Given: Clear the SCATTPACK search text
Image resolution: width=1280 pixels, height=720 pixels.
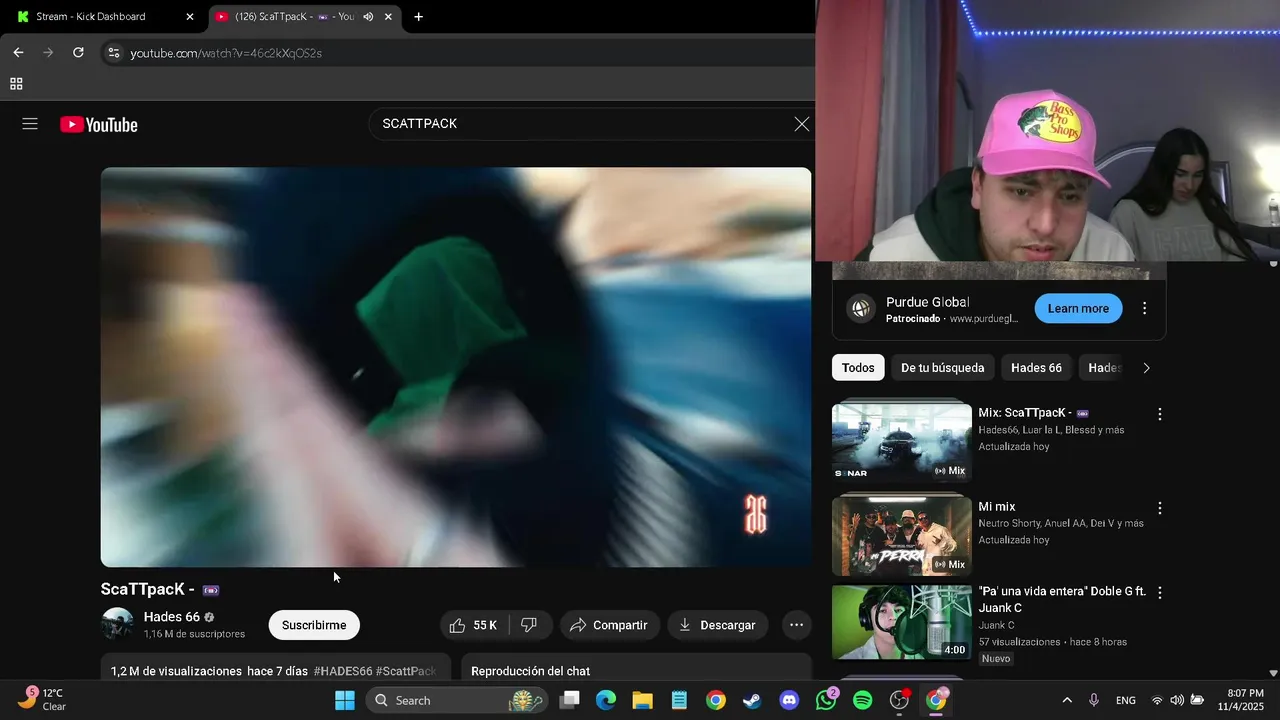Looking at the screenshot, I should (802, 124).
